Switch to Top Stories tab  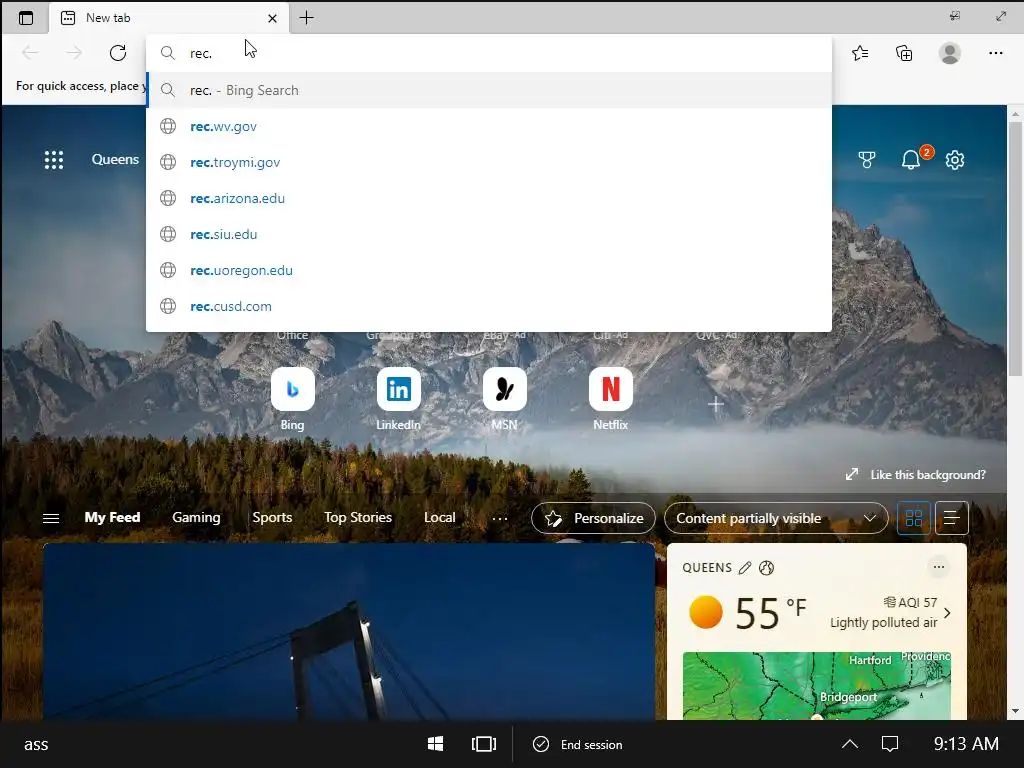point(358,517)
